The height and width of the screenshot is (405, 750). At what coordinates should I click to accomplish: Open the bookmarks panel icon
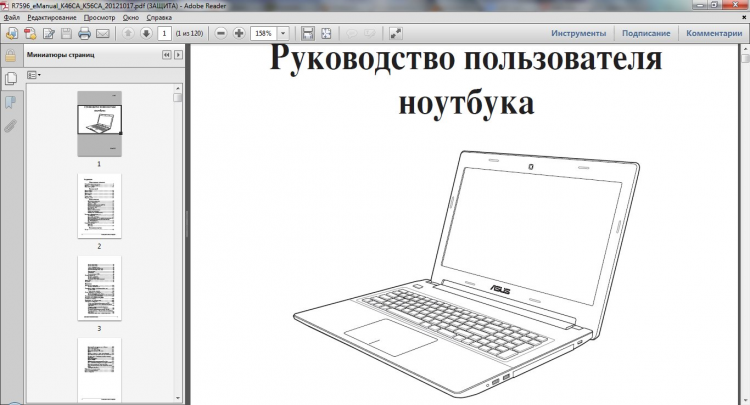click(x=11, y=102)
